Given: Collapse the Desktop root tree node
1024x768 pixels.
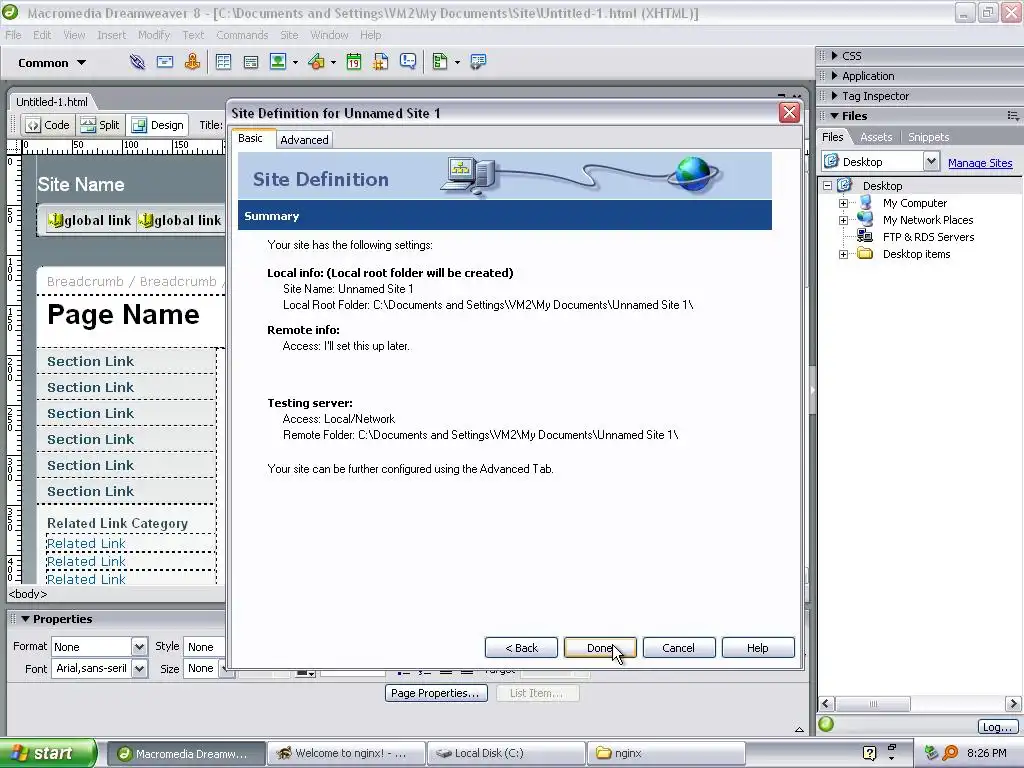Looking at the screenshot, I should coord(827,185).
